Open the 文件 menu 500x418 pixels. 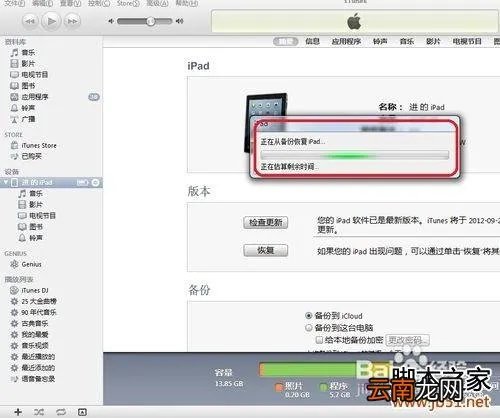pyautogui.click(x=14, y=3)
